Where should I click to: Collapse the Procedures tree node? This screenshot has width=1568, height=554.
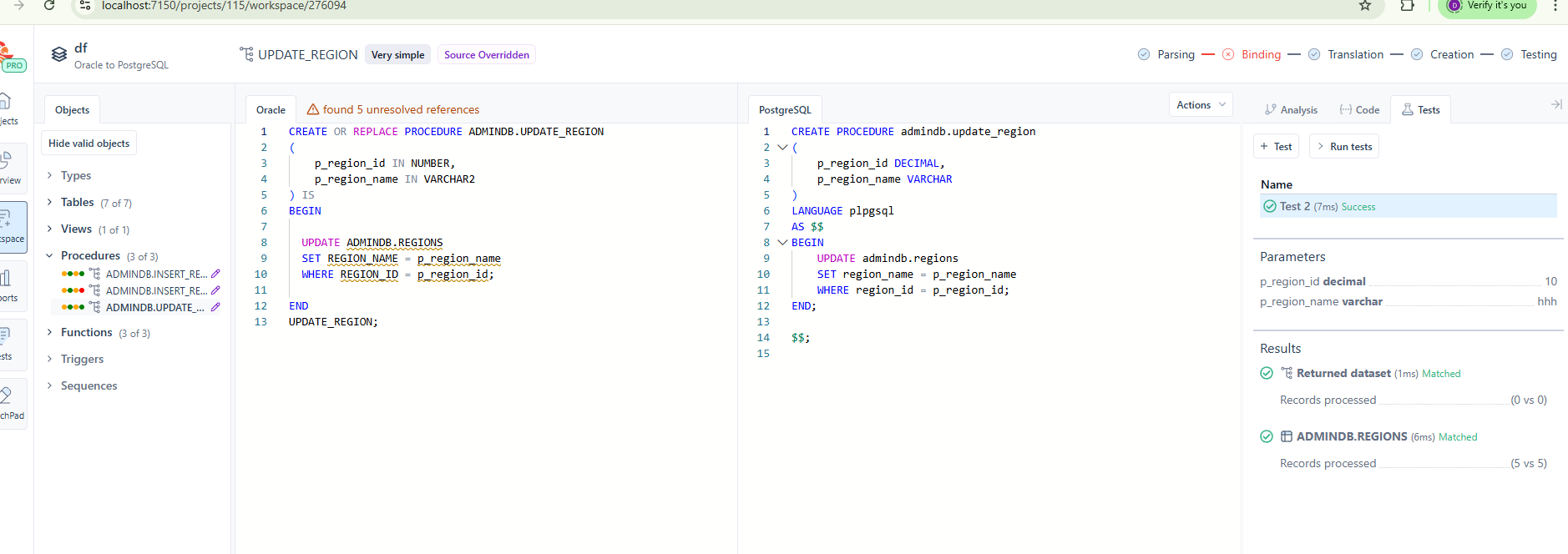[x=49, y=256]
